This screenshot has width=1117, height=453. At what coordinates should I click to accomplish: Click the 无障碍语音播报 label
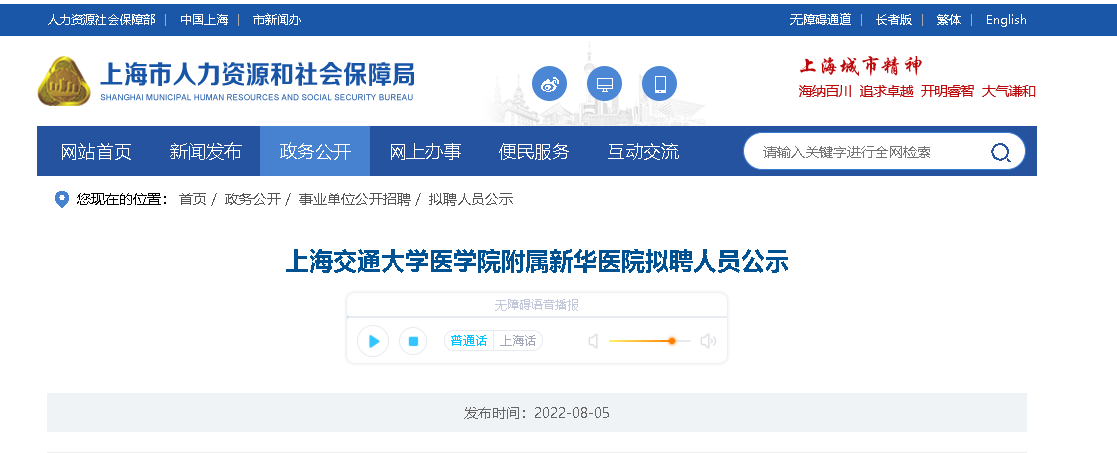(x=536, y=305)
